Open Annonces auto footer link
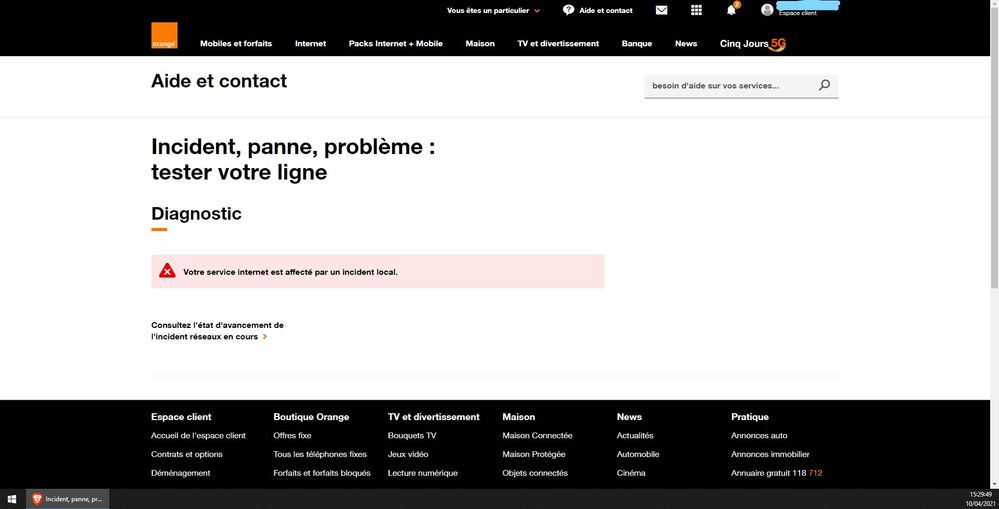The width and height of the screenshot is (999, 509). (x=759, y=436)
